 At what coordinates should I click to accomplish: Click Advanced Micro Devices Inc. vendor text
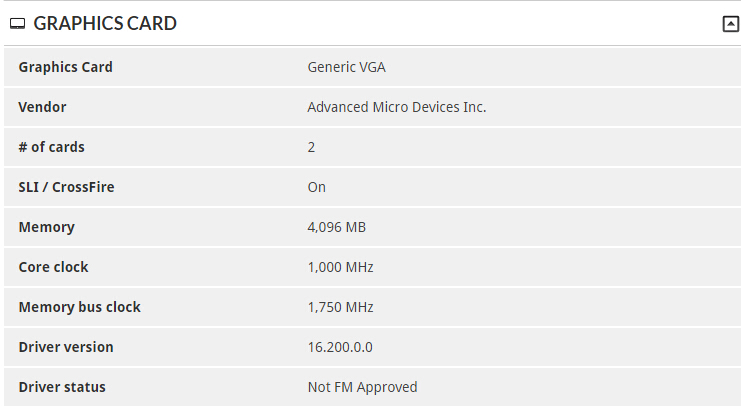396,107
